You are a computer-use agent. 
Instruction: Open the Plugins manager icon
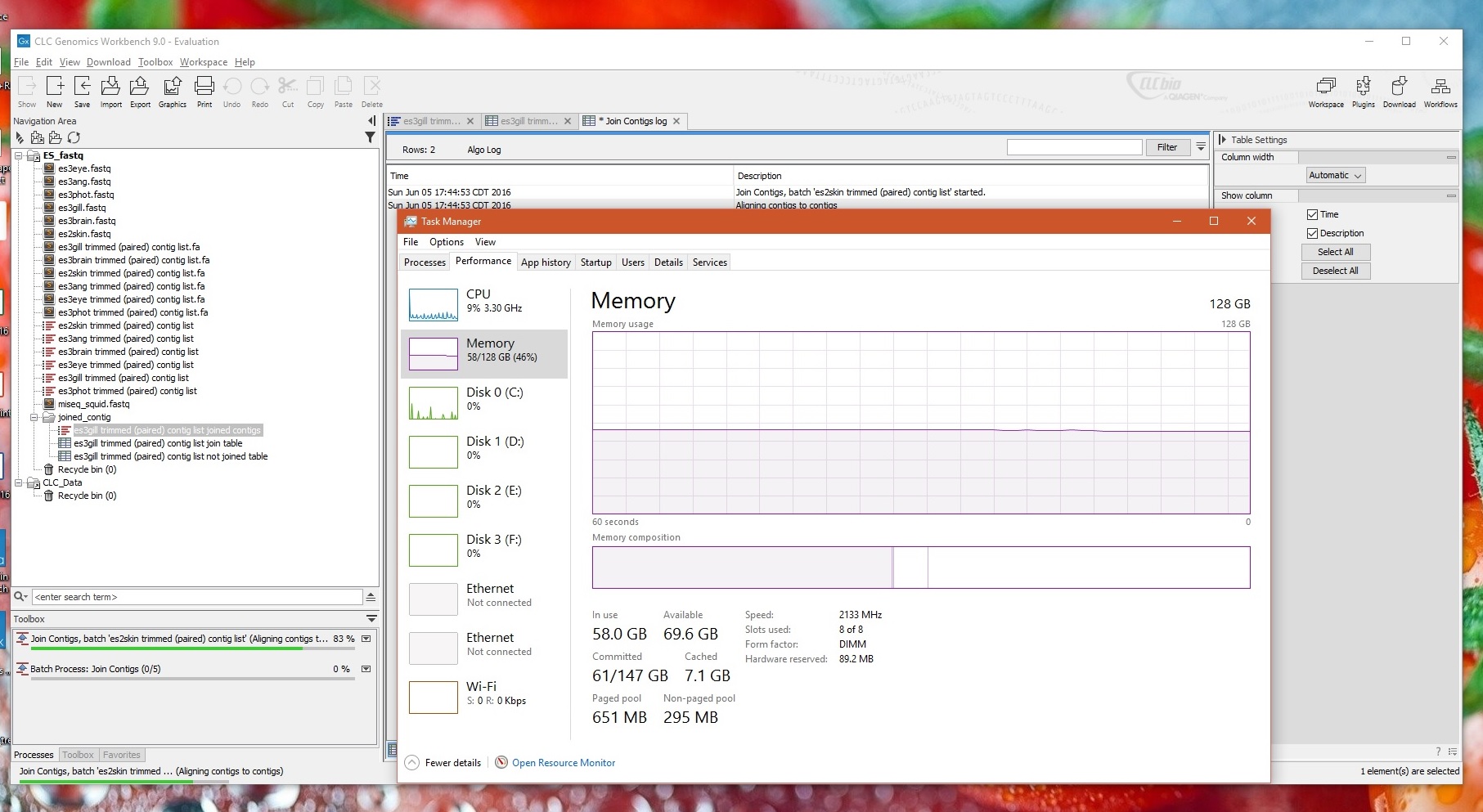click(1364, 91)
